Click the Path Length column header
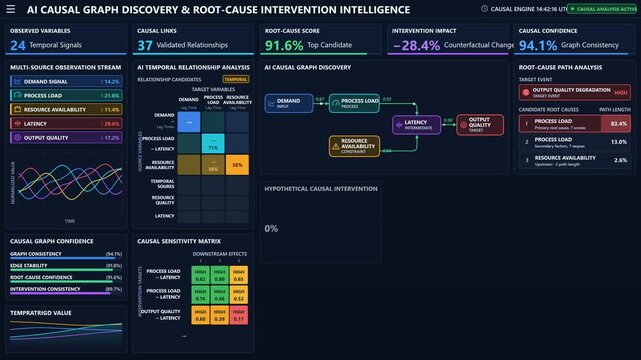Viewport: 641px width, 360px height. click(x=614, y=110)
